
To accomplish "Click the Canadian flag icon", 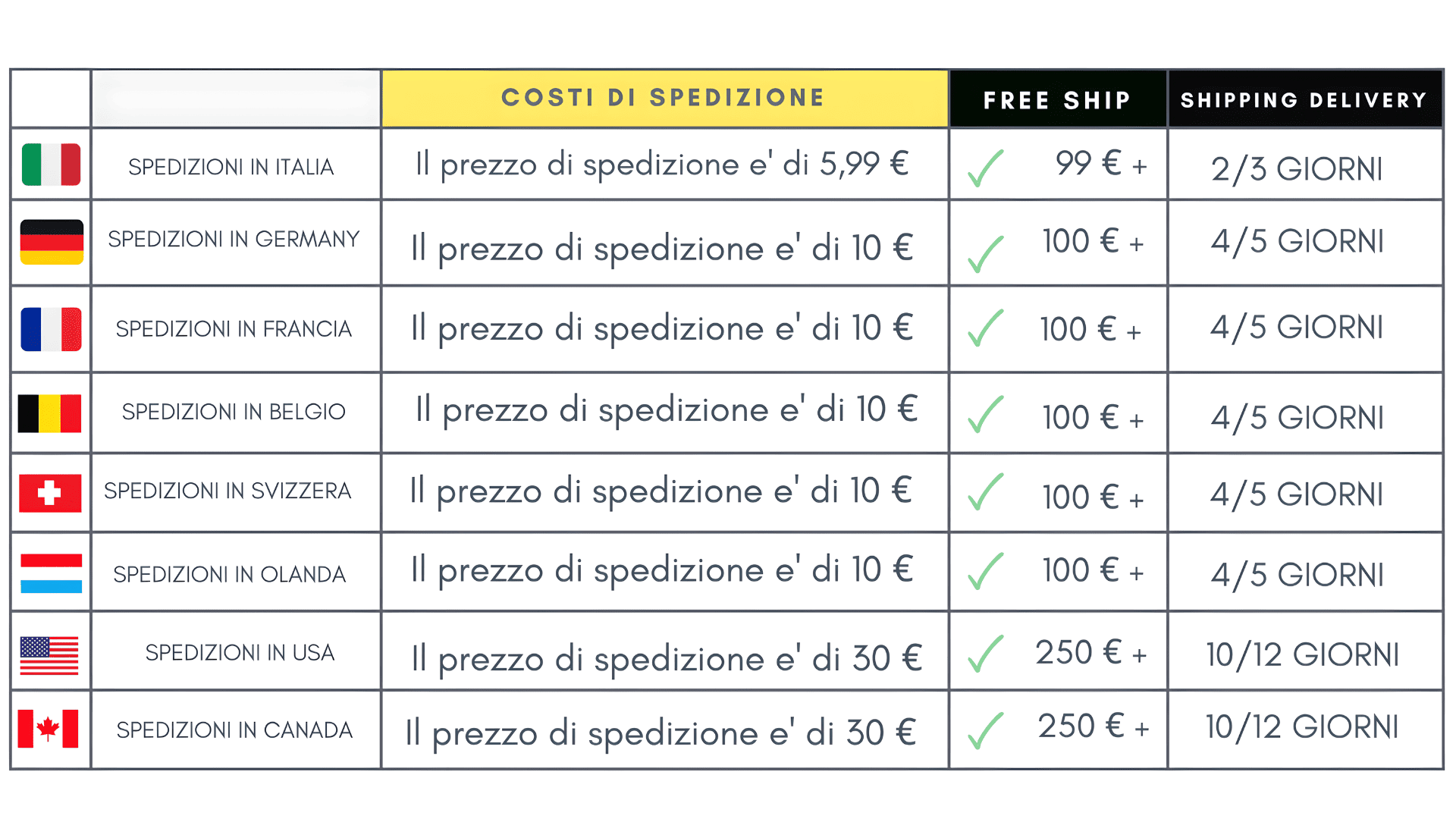I will (49, 729).
